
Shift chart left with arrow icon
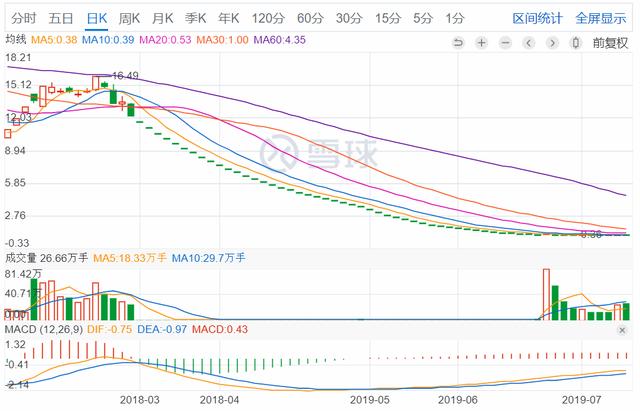[529, 43]
